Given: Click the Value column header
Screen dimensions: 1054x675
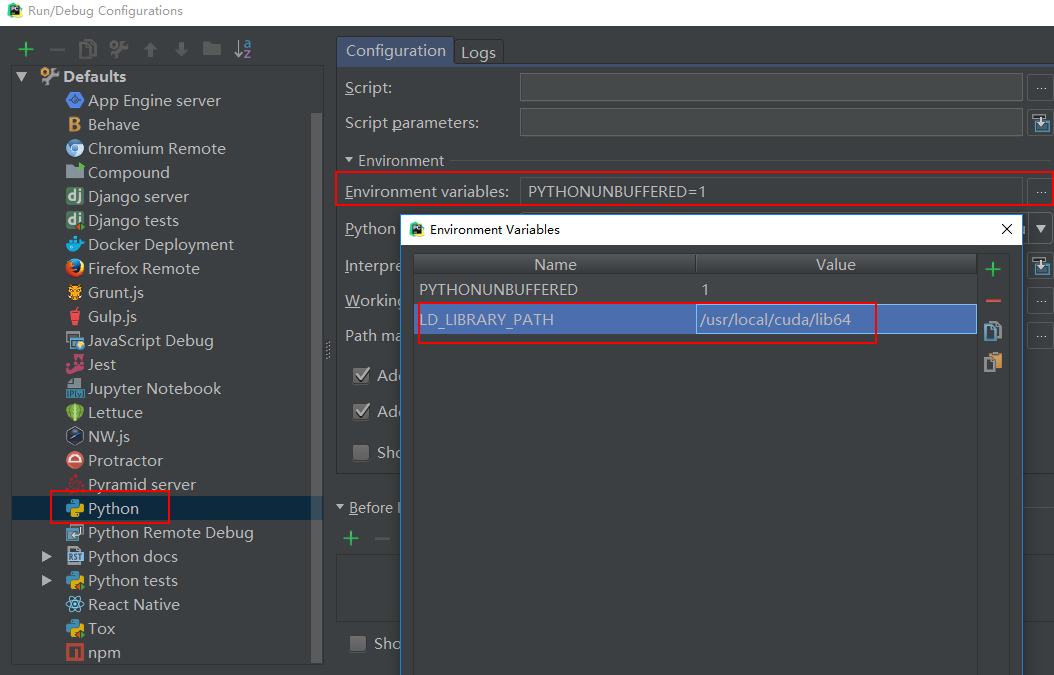Looking at the screenshot, I should (x=836, y=264).
